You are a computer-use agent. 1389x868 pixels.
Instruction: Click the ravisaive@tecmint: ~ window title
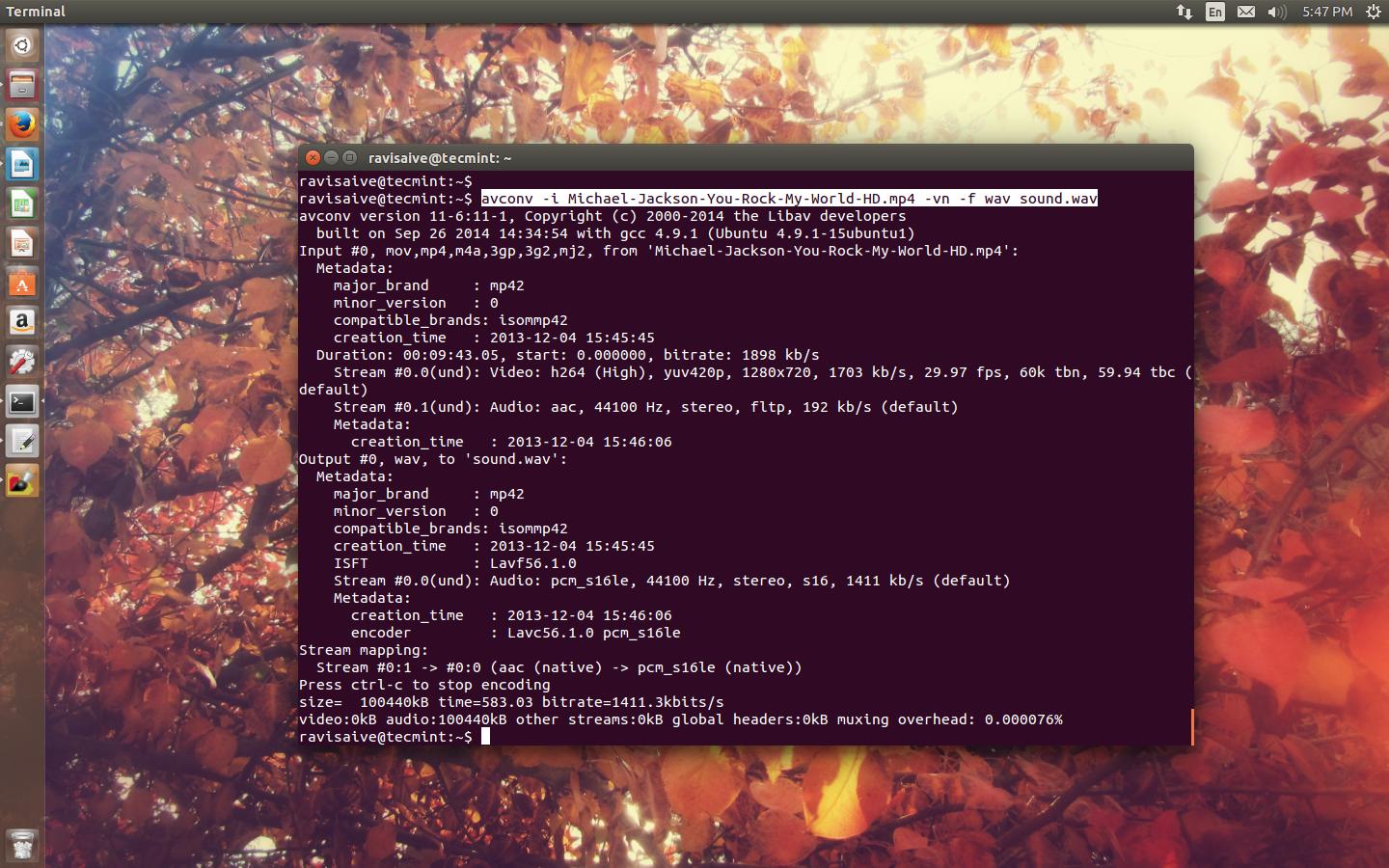[x=440, y=158]
